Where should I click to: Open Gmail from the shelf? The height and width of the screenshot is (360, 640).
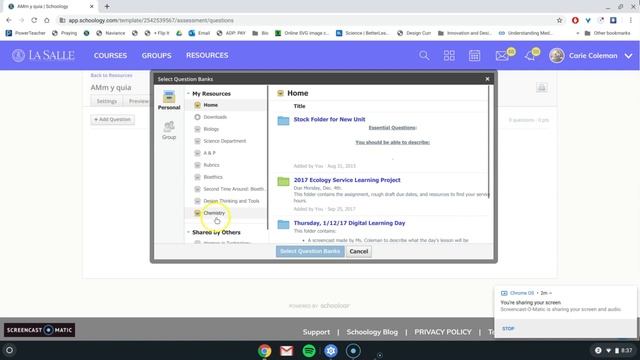point(287,351)
